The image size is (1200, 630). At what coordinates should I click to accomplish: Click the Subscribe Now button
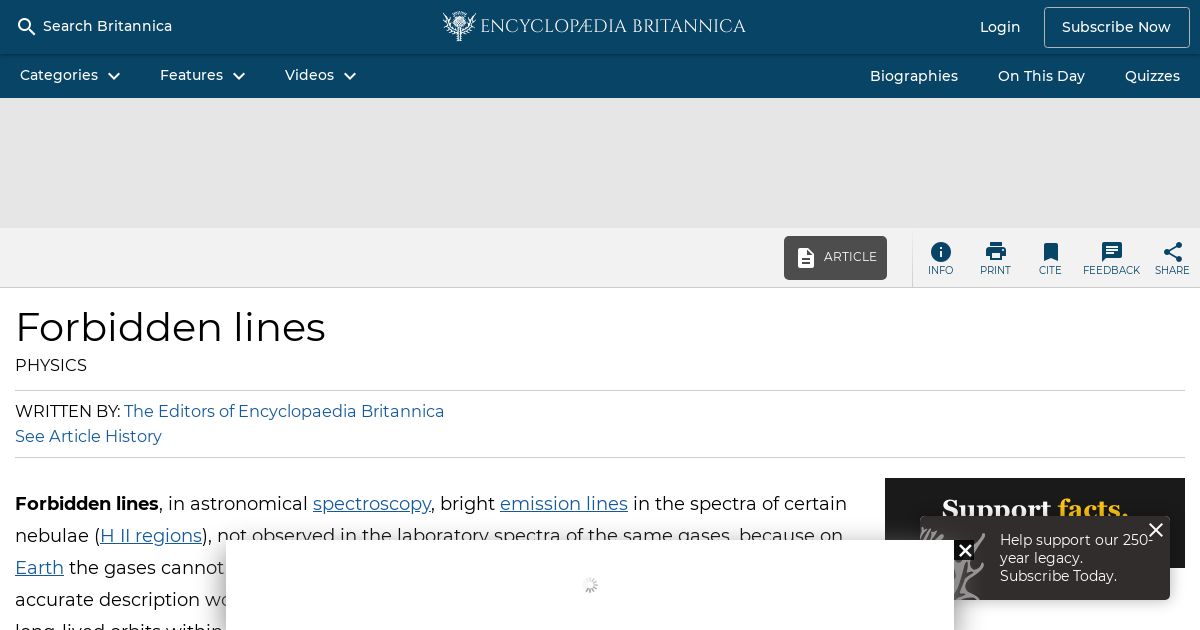1116,27
